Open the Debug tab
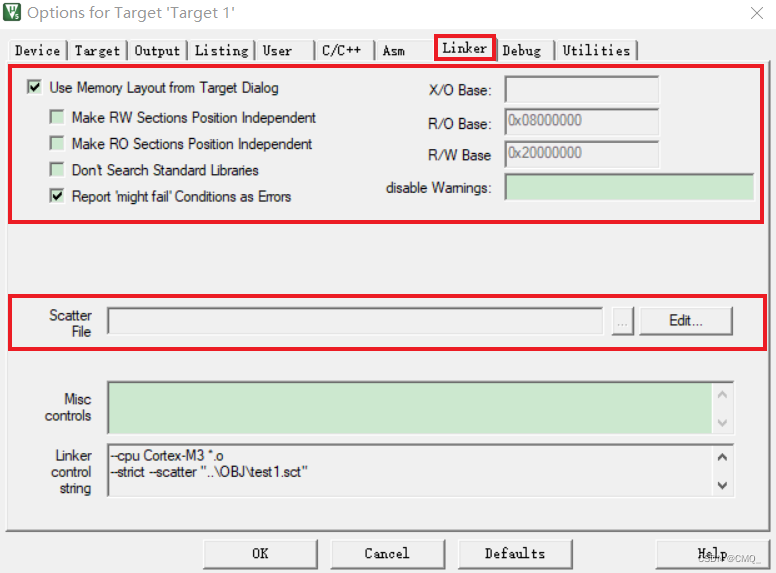This screenshot has height=573, width=776. pos(525,50)
